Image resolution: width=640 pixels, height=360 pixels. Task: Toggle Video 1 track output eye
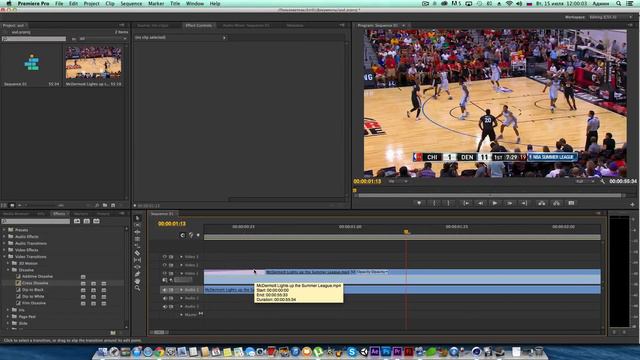pyautogui.click(x=164, y=273)
